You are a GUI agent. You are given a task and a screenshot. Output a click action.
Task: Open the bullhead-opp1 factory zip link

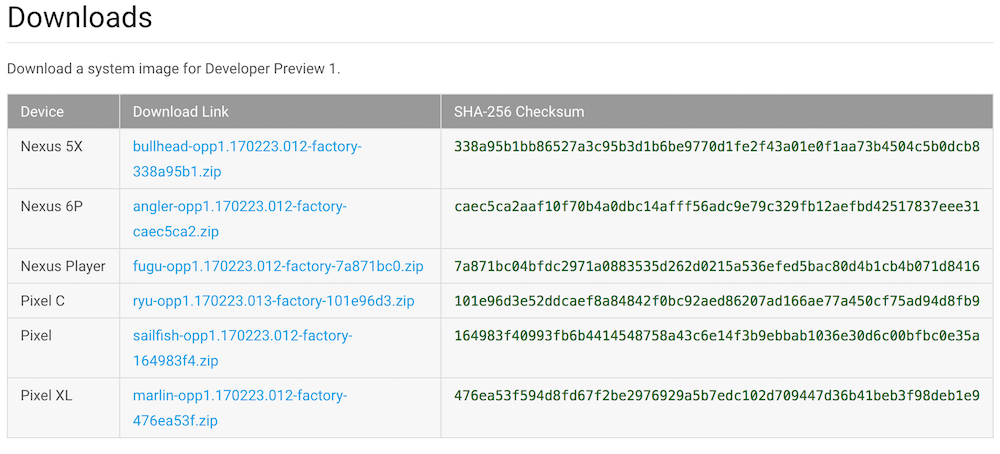pyautogui.click(x=247, y=147)
